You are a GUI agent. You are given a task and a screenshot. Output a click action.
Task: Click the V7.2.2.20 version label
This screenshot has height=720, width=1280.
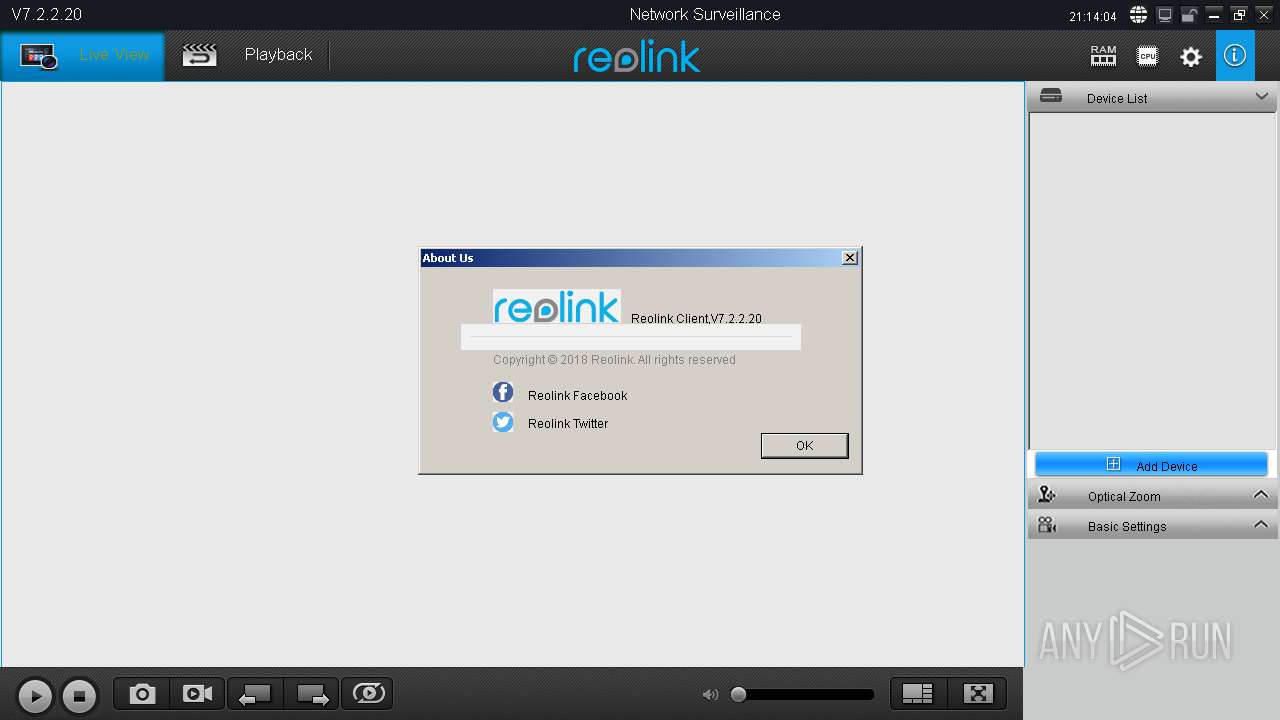pyautogui.click(x=47, y=15)
